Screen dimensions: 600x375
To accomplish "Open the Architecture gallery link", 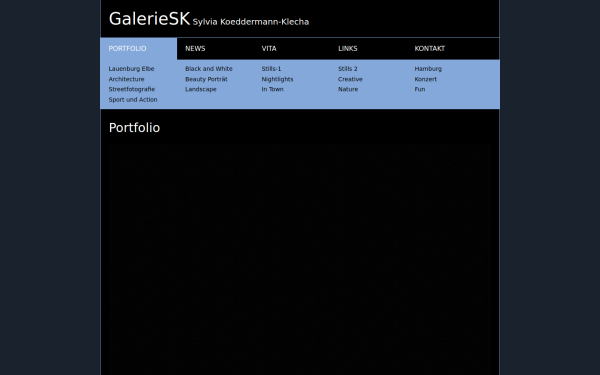I will (126, 79).
